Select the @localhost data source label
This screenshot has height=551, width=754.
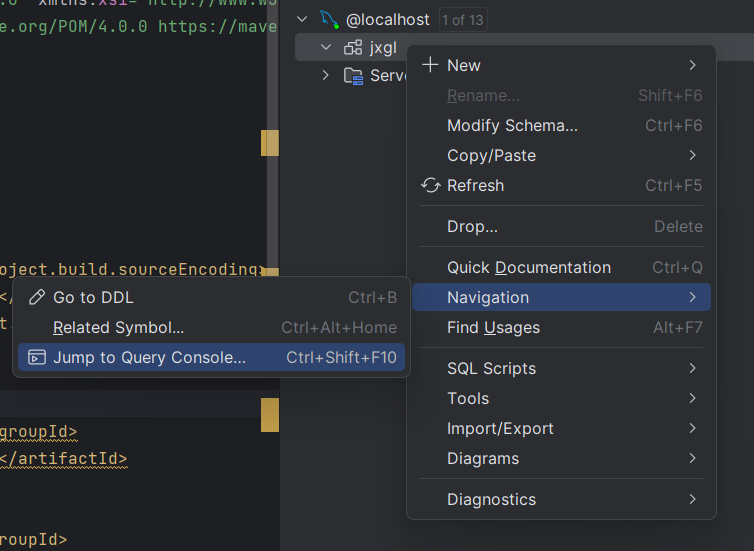click(x=388, y=20)
